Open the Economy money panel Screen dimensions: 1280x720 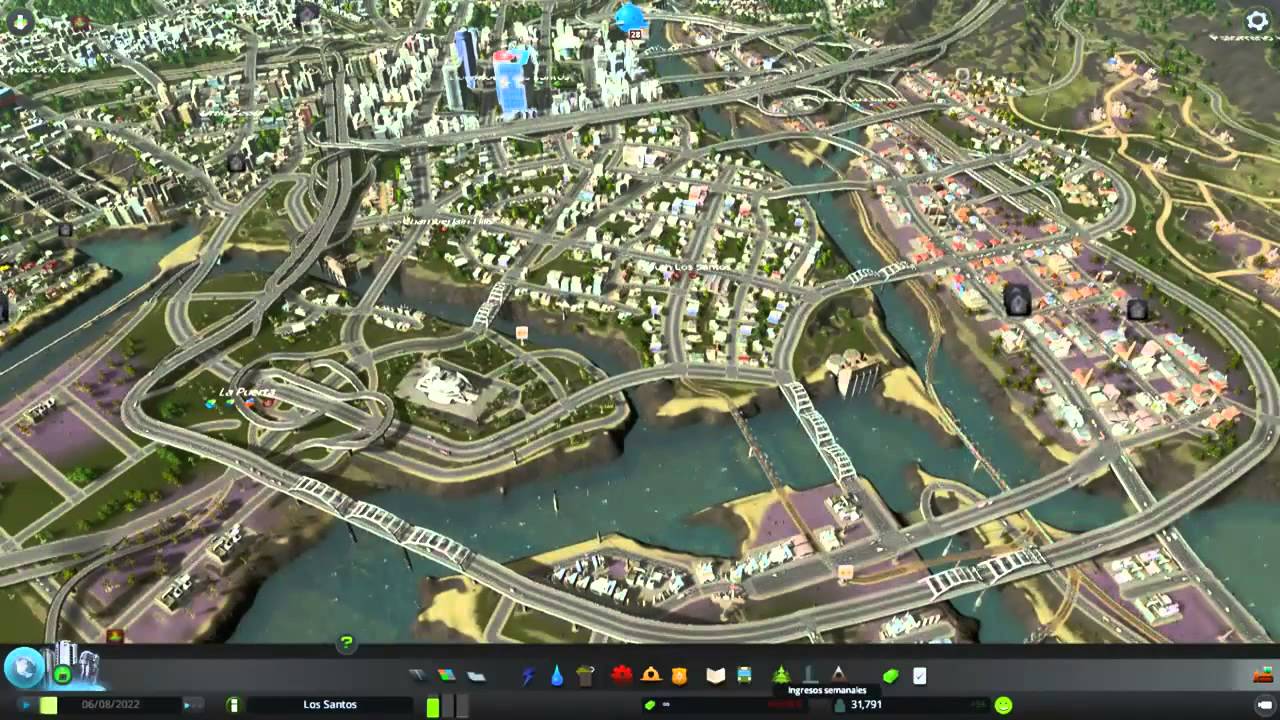(890, 676)
